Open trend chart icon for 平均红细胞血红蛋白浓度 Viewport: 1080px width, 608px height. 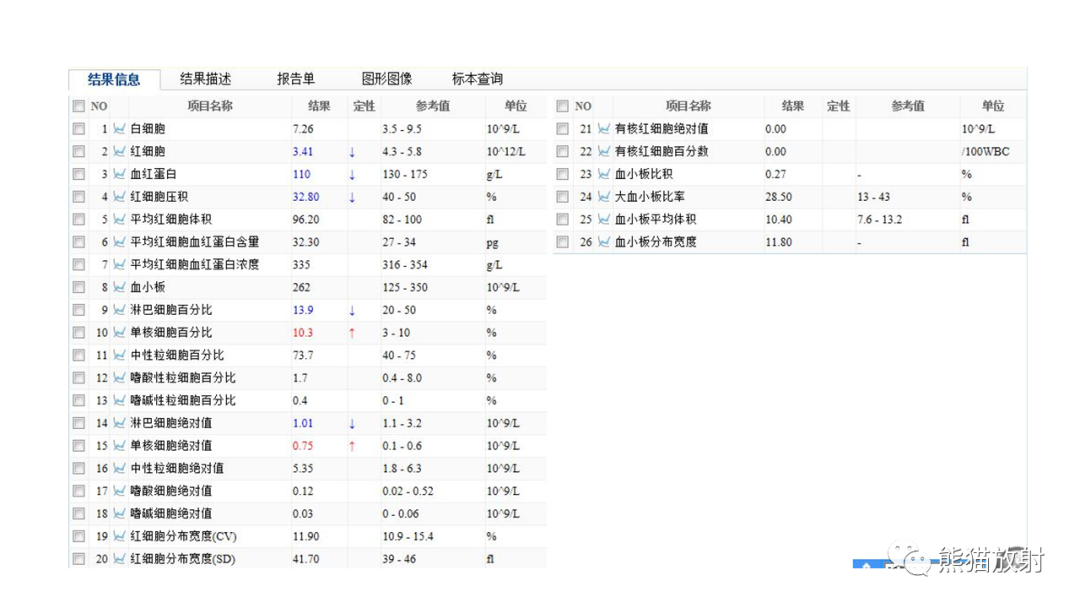119,265
